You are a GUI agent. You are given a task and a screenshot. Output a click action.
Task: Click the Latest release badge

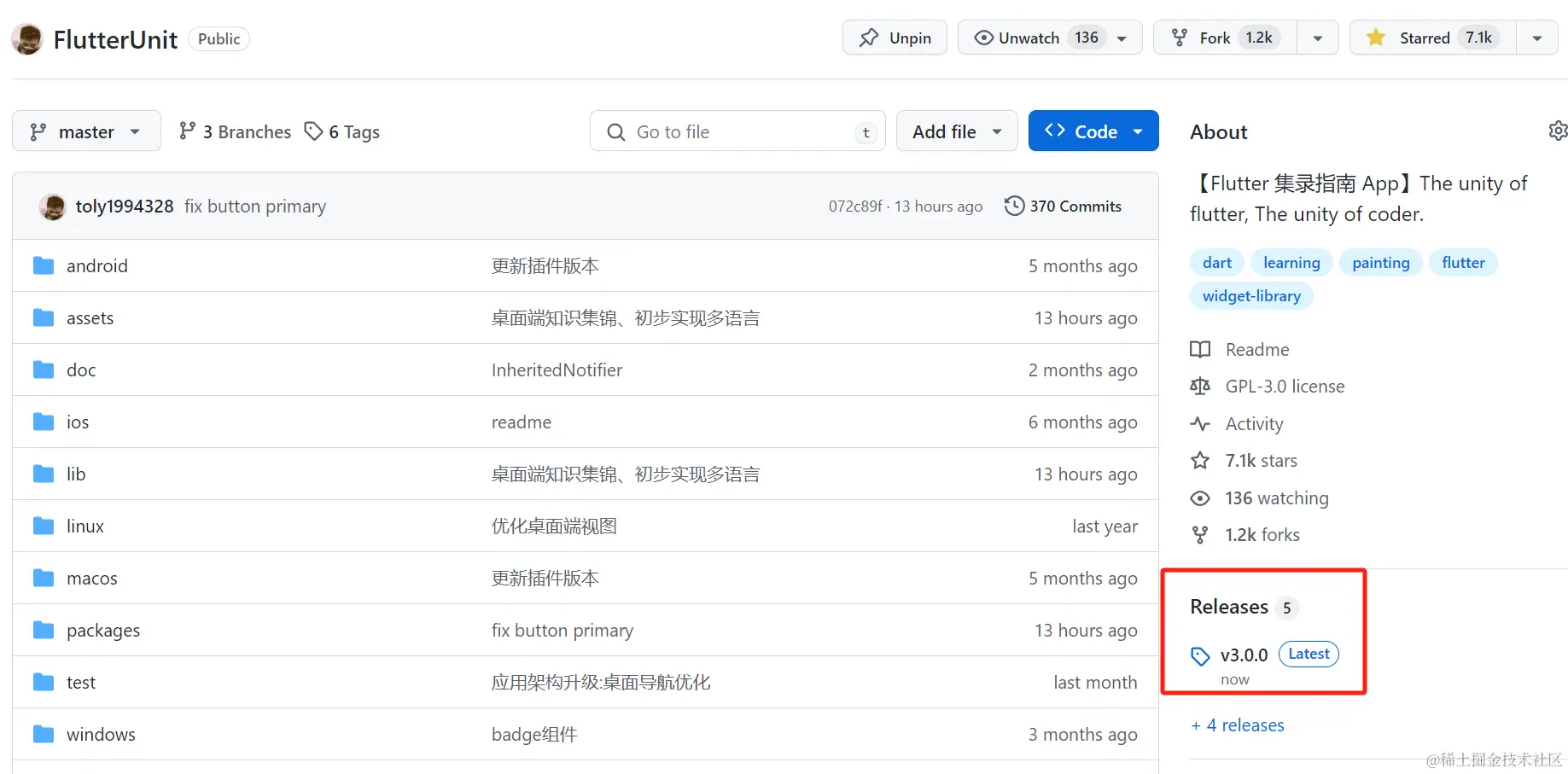pos(1308,654)
